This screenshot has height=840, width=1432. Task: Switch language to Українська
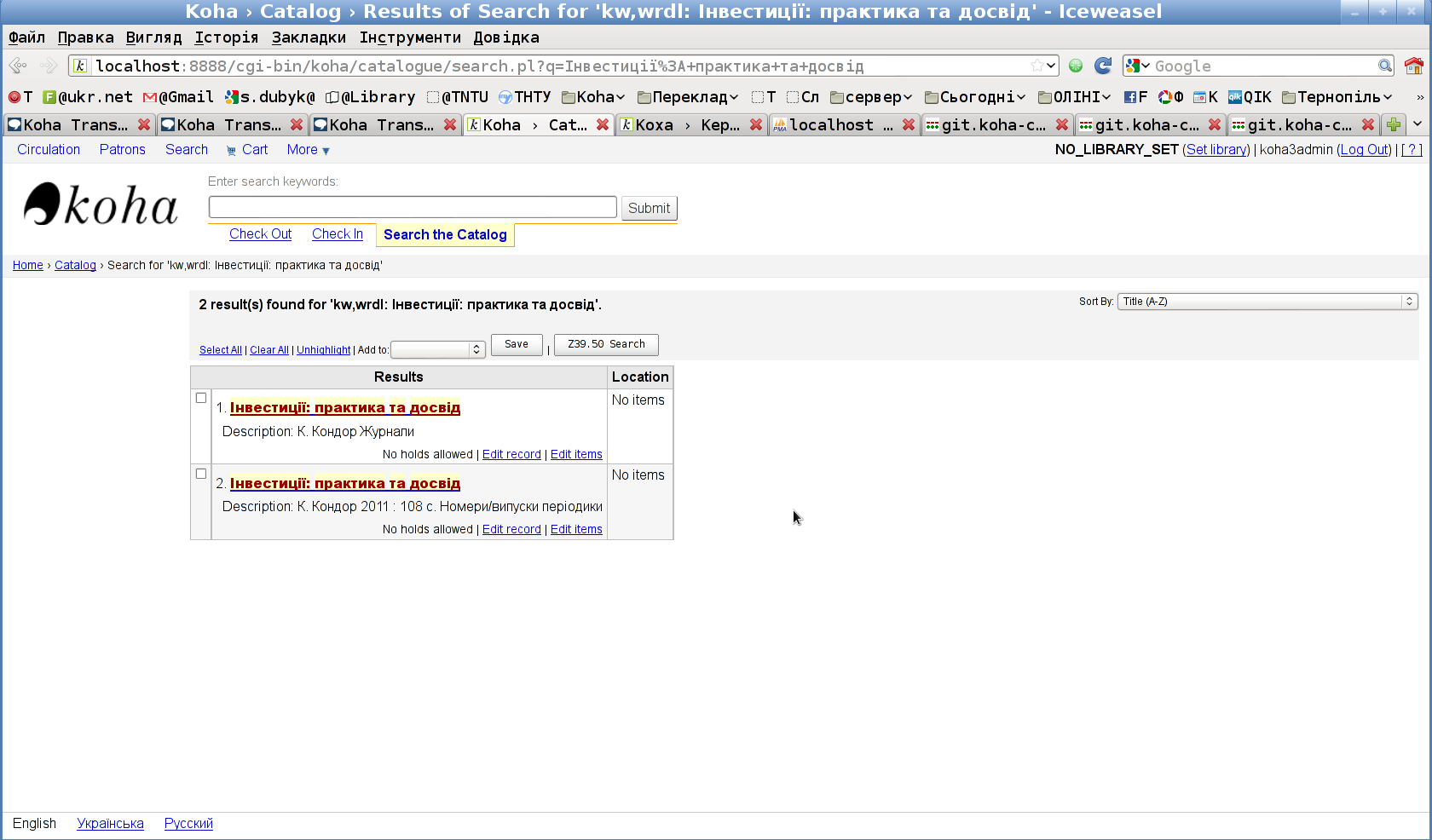click(110, 823)
